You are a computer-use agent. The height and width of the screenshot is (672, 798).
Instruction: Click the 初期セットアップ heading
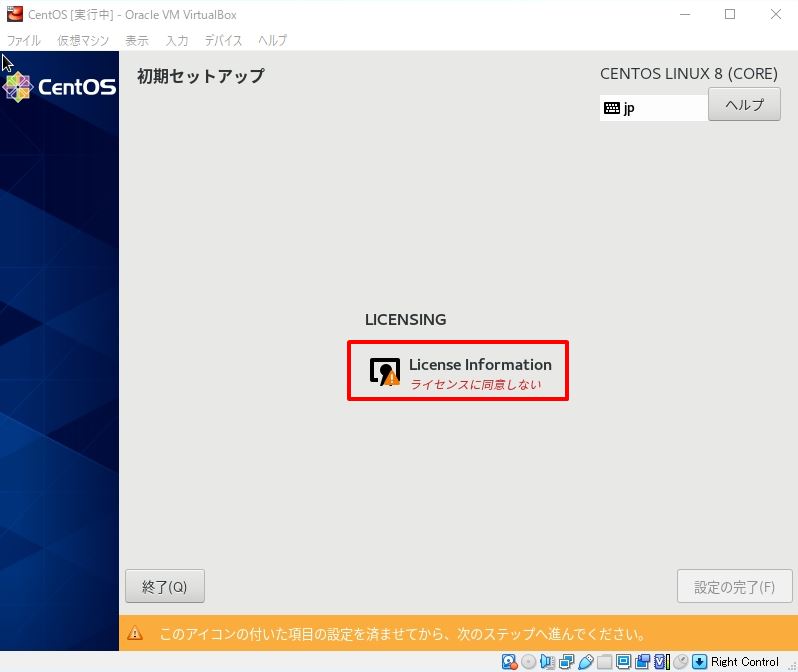(x=201, y=76)
